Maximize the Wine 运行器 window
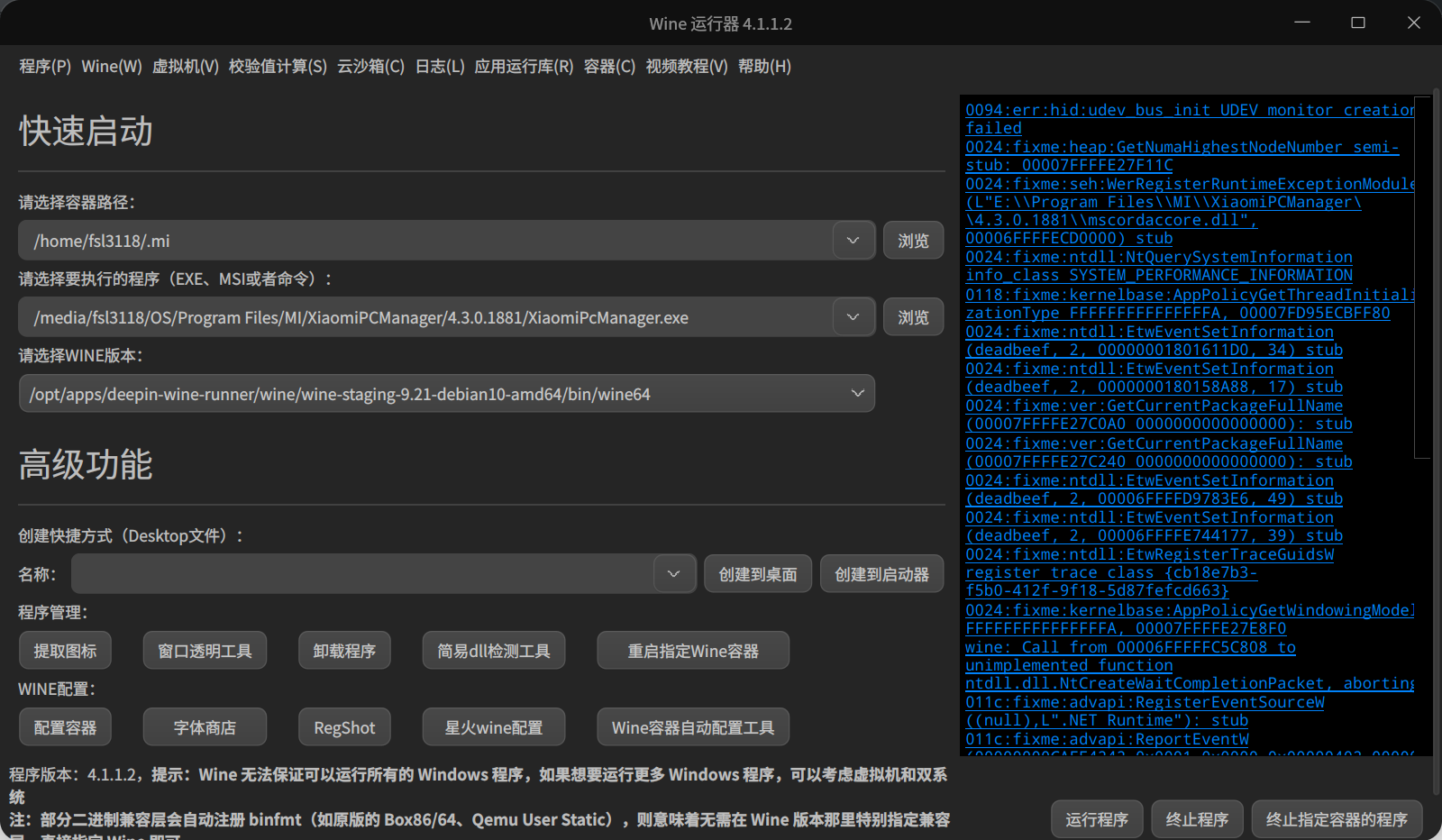The width and height of the screenshot is (1442, 840). [x=1358, y=23]
